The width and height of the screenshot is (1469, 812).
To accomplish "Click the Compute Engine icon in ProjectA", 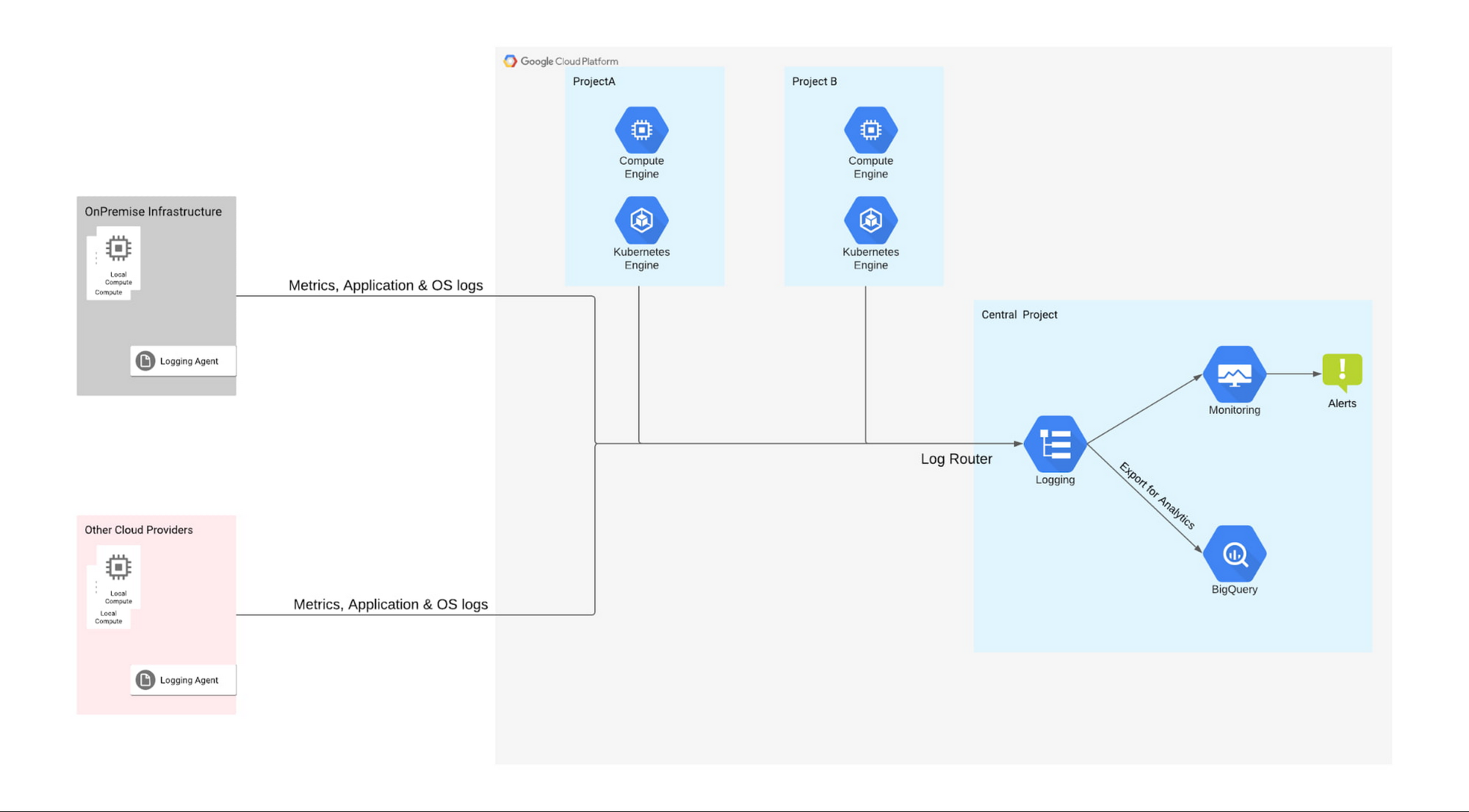I will pyautogui.click(x=641, y=130).
